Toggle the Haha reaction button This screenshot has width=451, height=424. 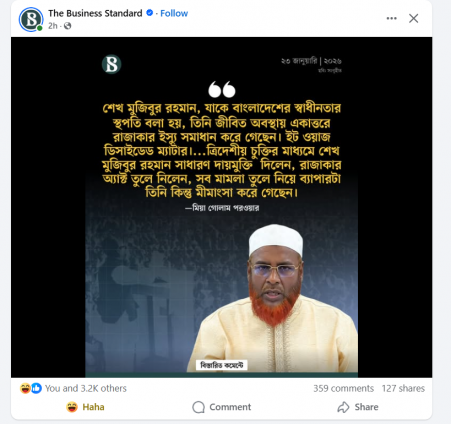[x=85, y=407]
